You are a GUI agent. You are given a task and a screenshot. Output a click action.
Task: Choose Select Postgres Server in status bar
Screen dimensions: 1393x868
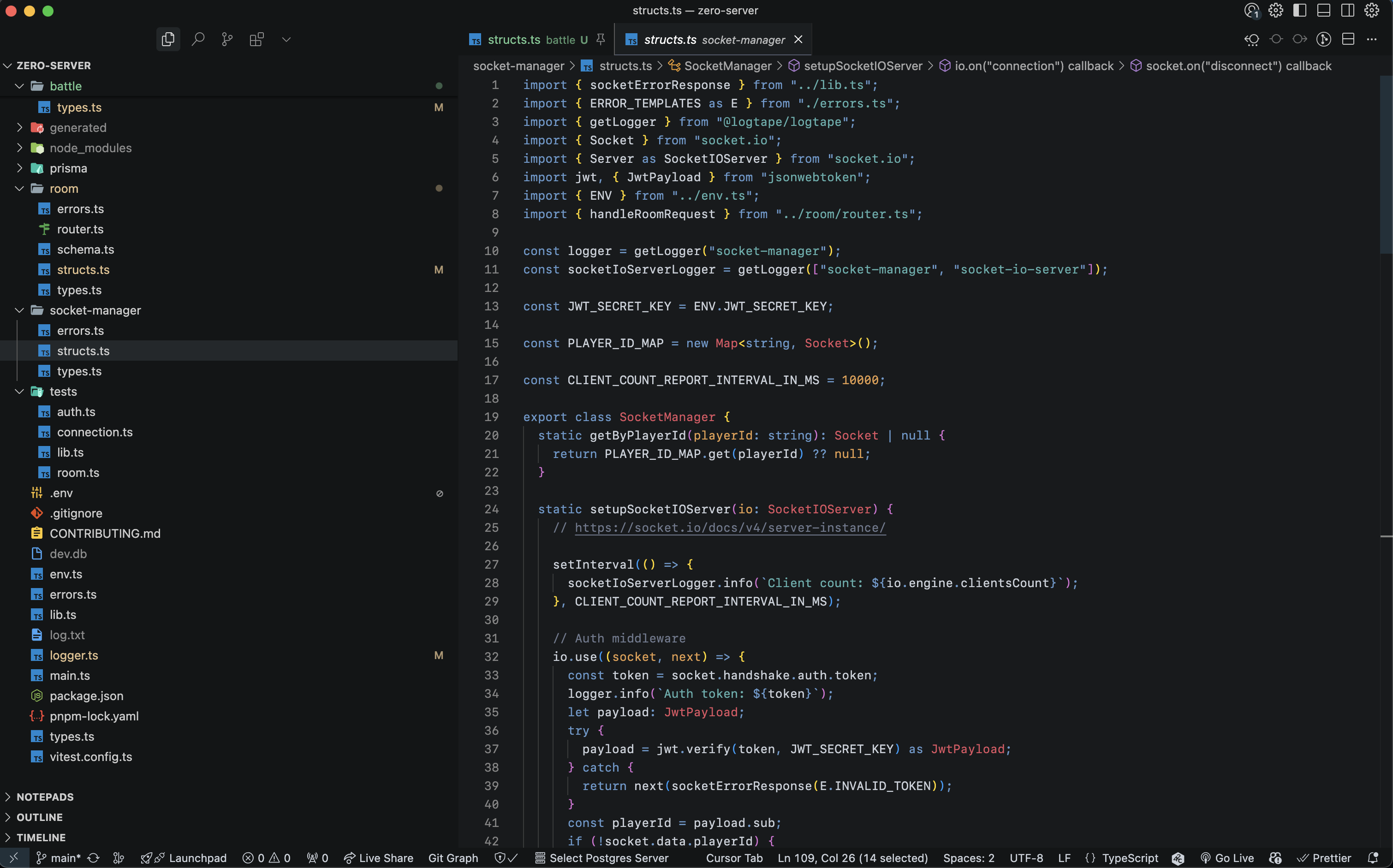coord(601,858)
